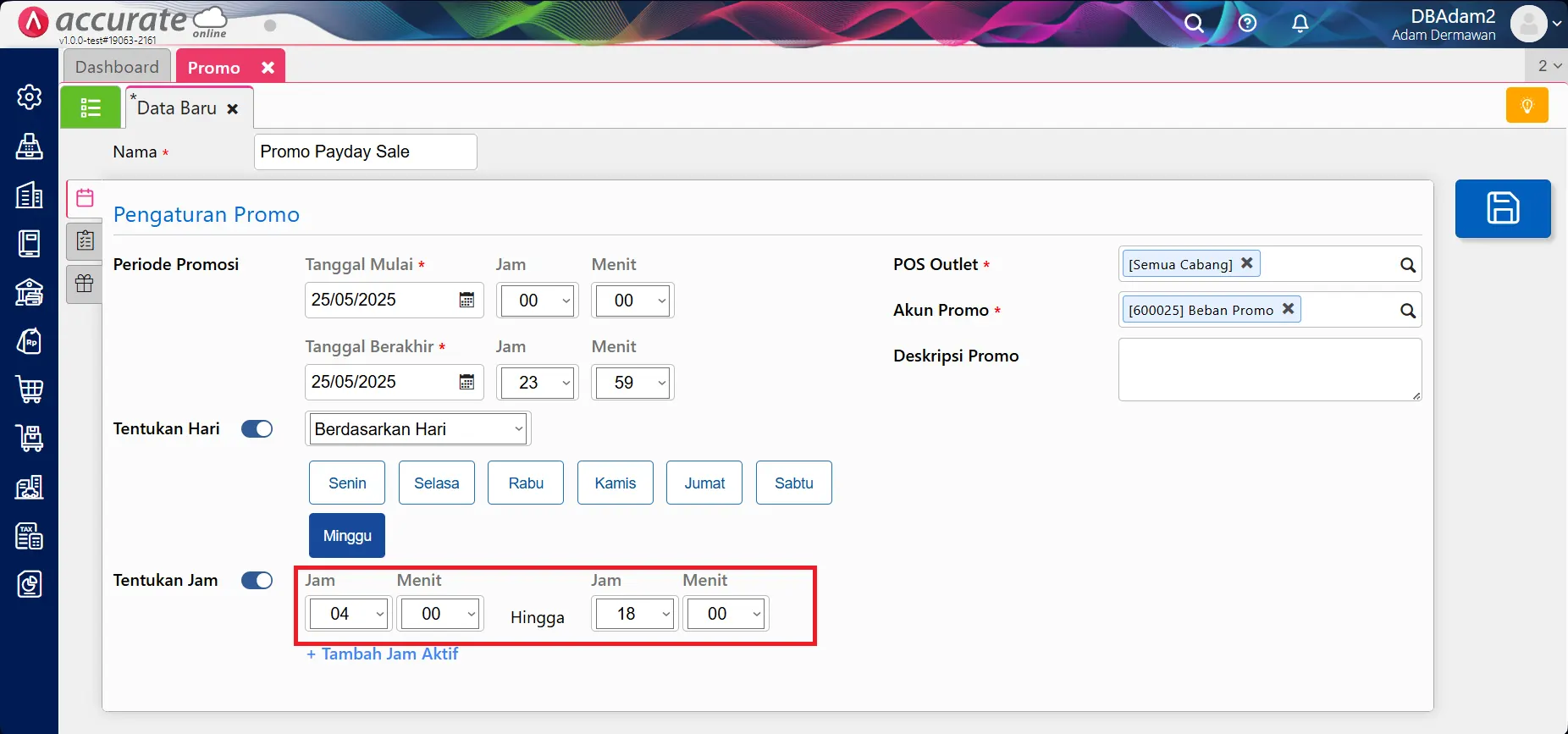Remove the [600025] Beban Promo tag

tap(1288, 309)
